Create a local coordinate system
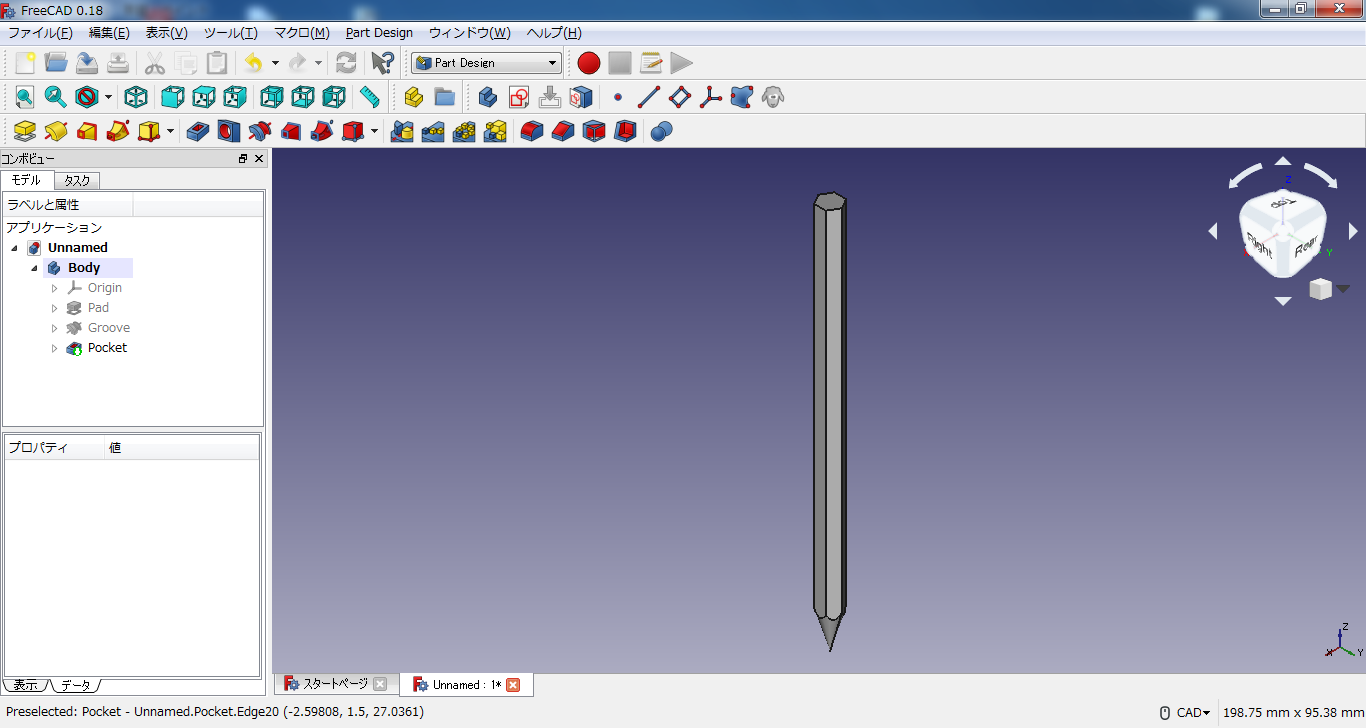 [710, 97]
